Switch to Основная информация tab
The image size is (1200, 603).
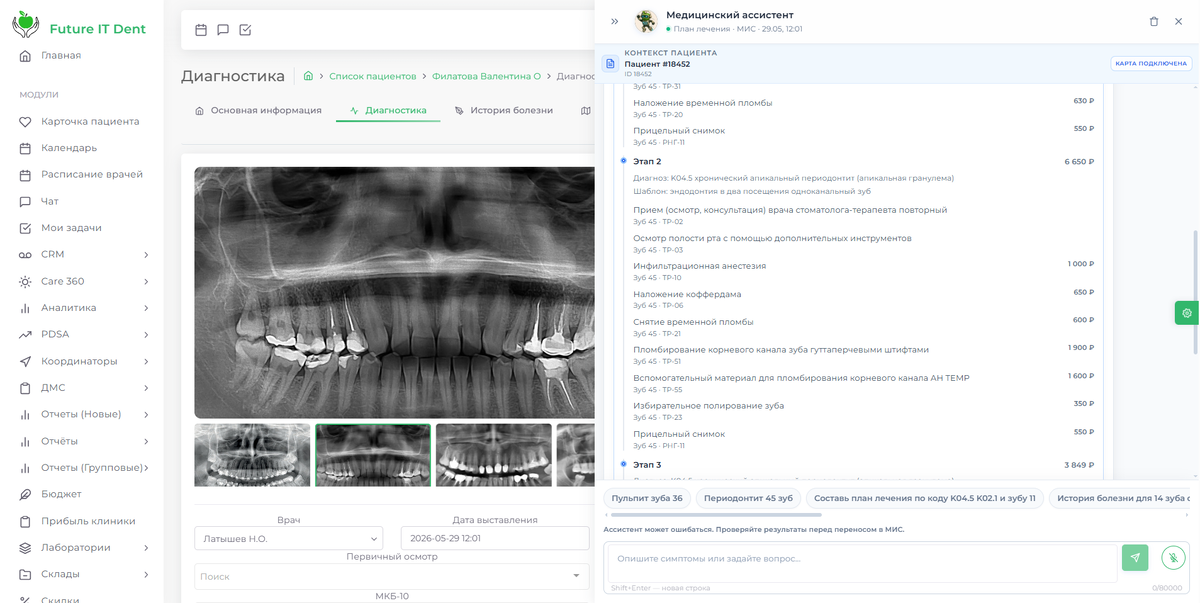258,110
